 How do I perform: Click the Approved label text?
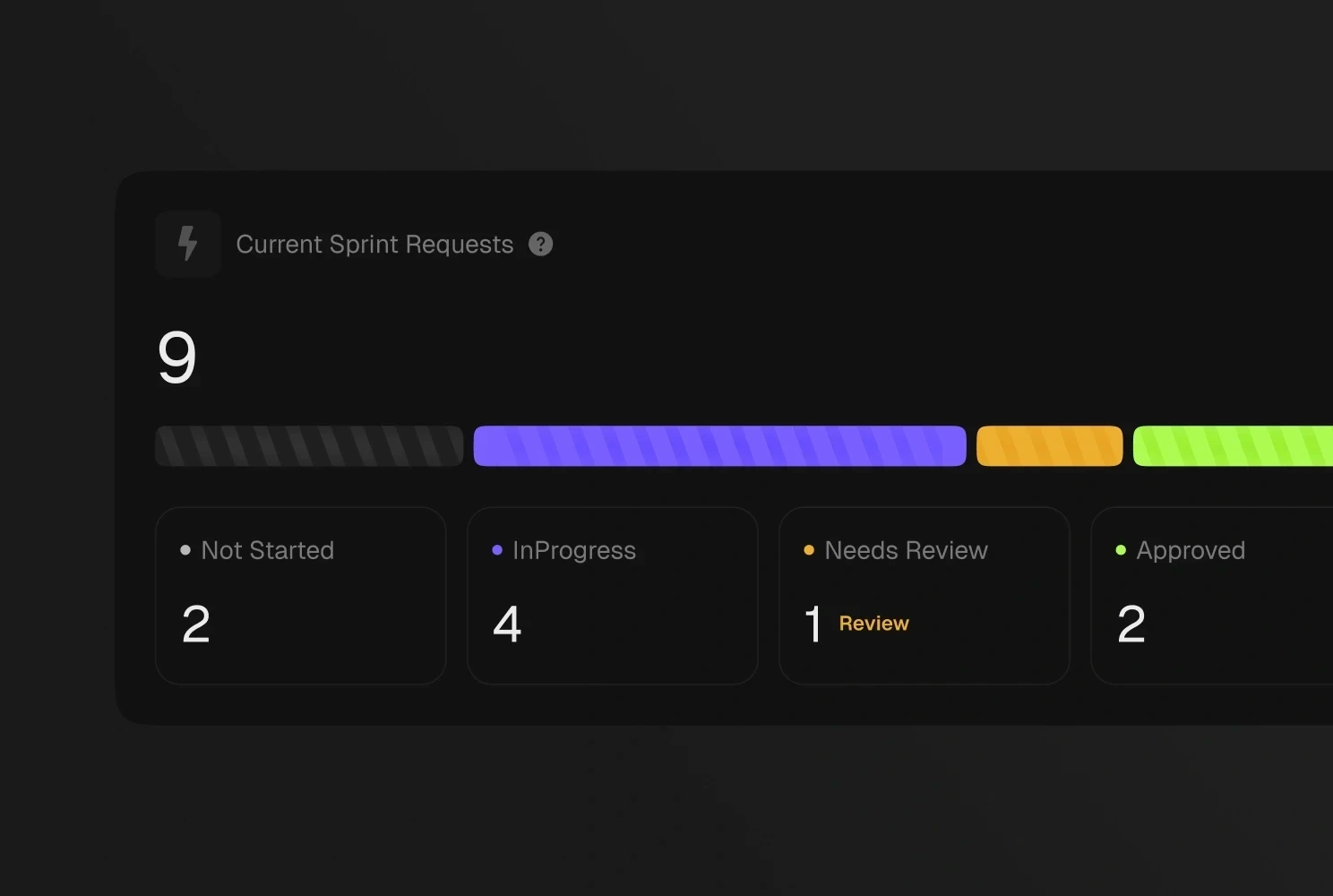[x=1191, y=551]
